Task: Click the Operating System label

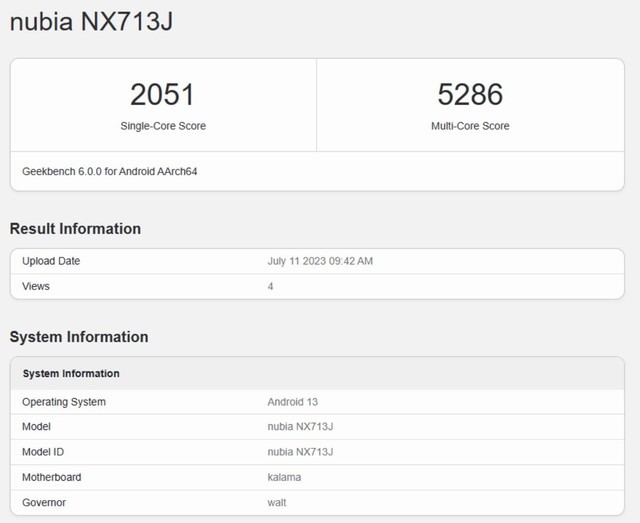Action: point(64,402)
